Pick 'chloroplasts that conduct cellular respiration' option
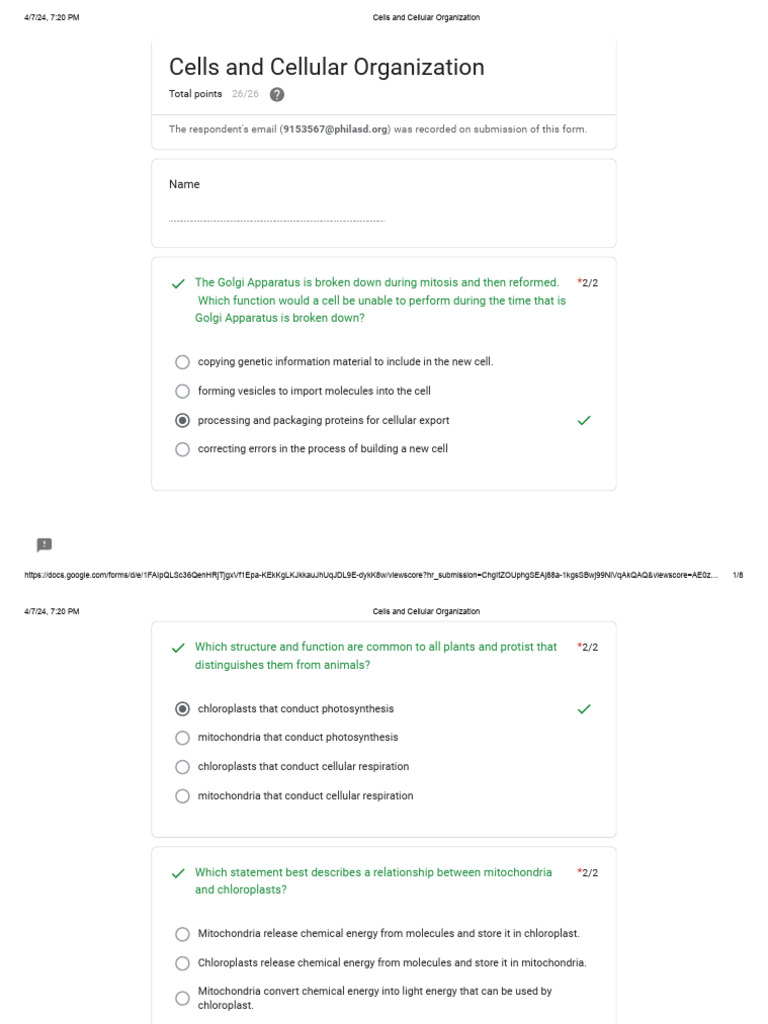 [182, 767]
